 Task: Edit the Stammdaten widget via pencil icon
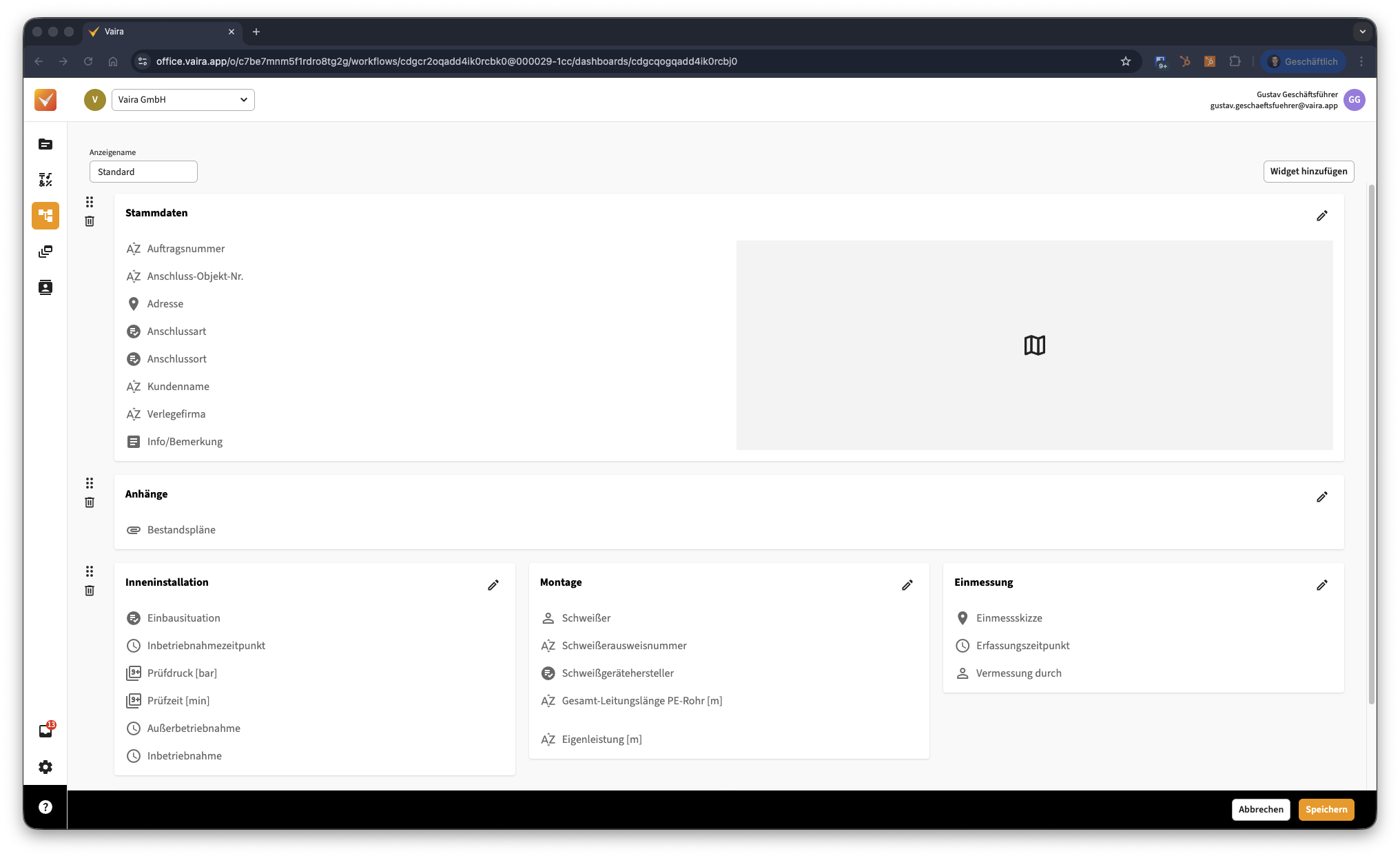pyautogui.click(x=1321, y=216)
